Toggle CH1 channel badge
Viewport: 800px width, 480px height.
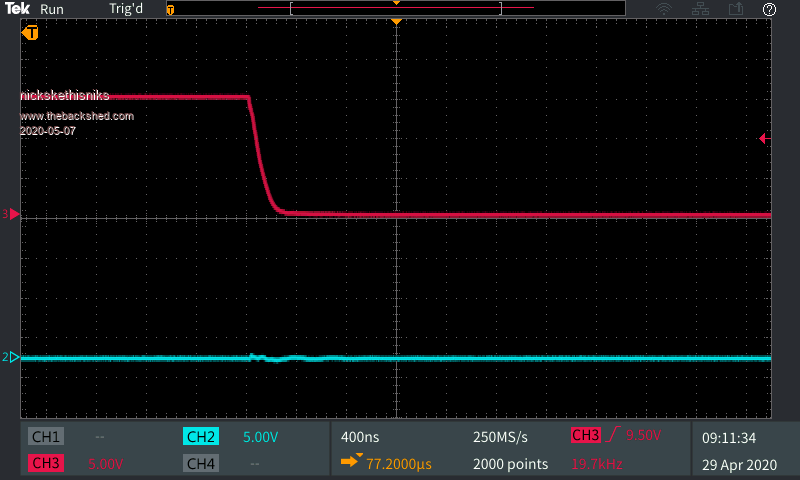[x=46, y=437]
